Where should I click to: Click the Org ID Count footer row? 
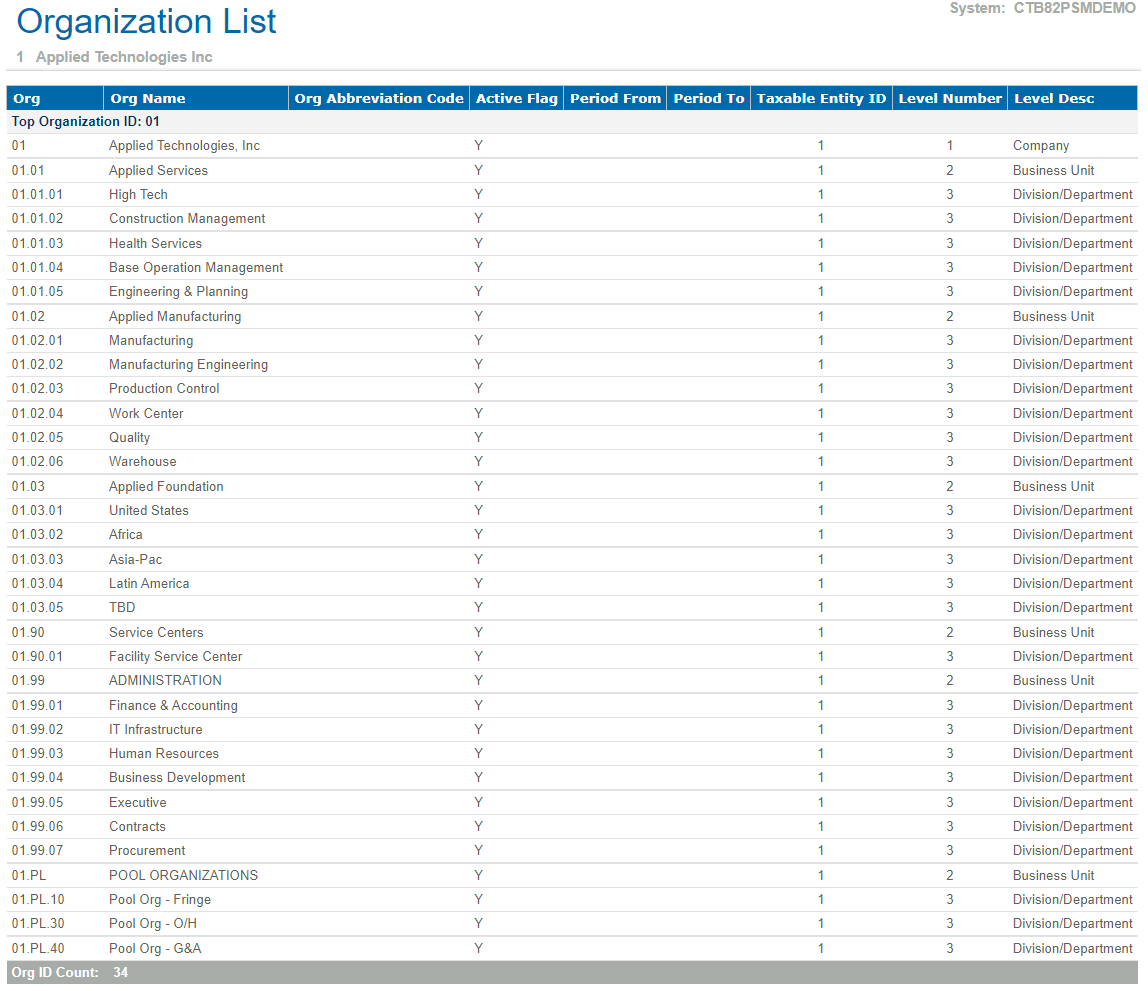[69, 972]
